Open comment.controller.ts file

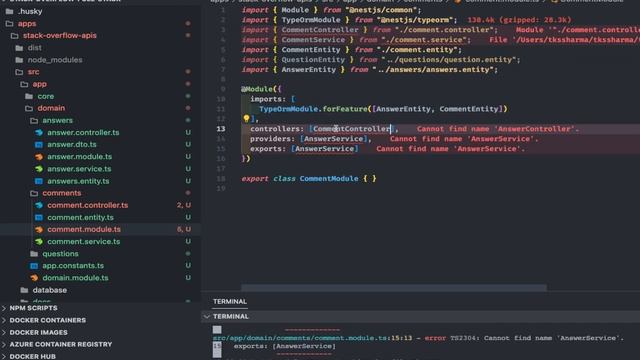click(88, 205)
